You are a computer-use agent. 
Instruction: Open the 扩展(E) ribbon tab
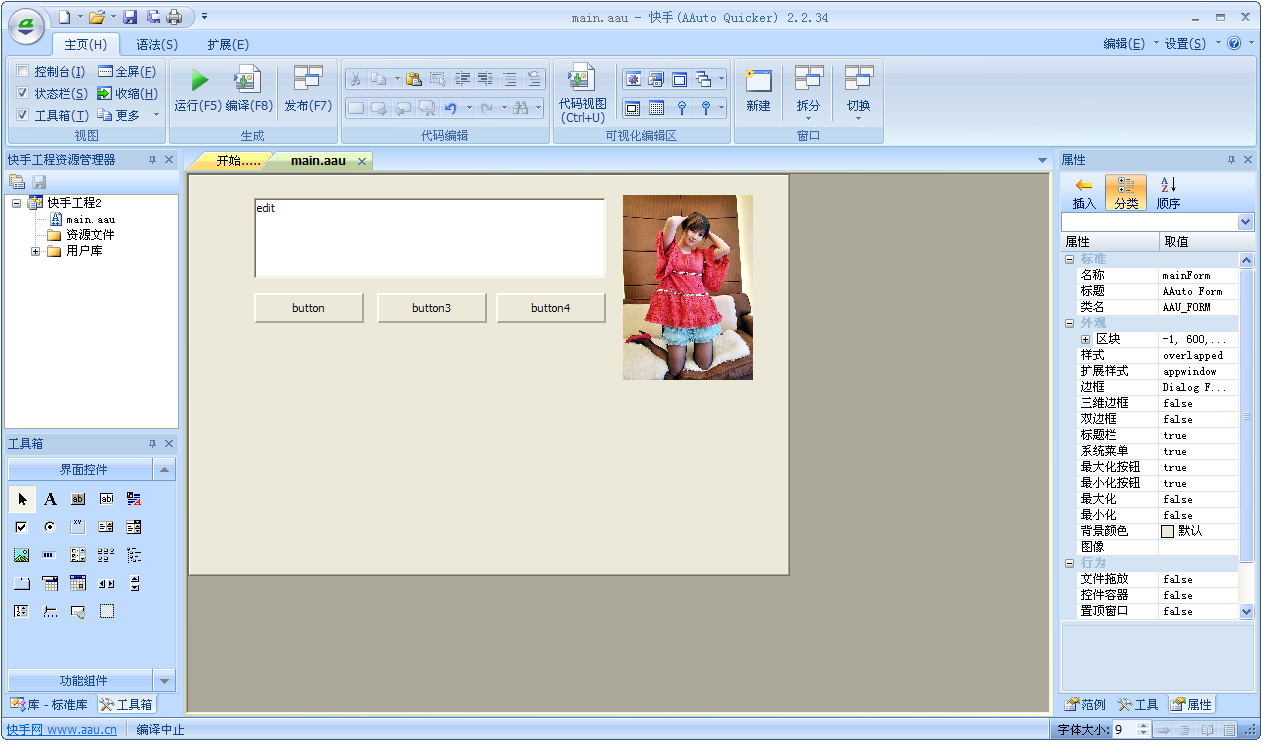228,44
